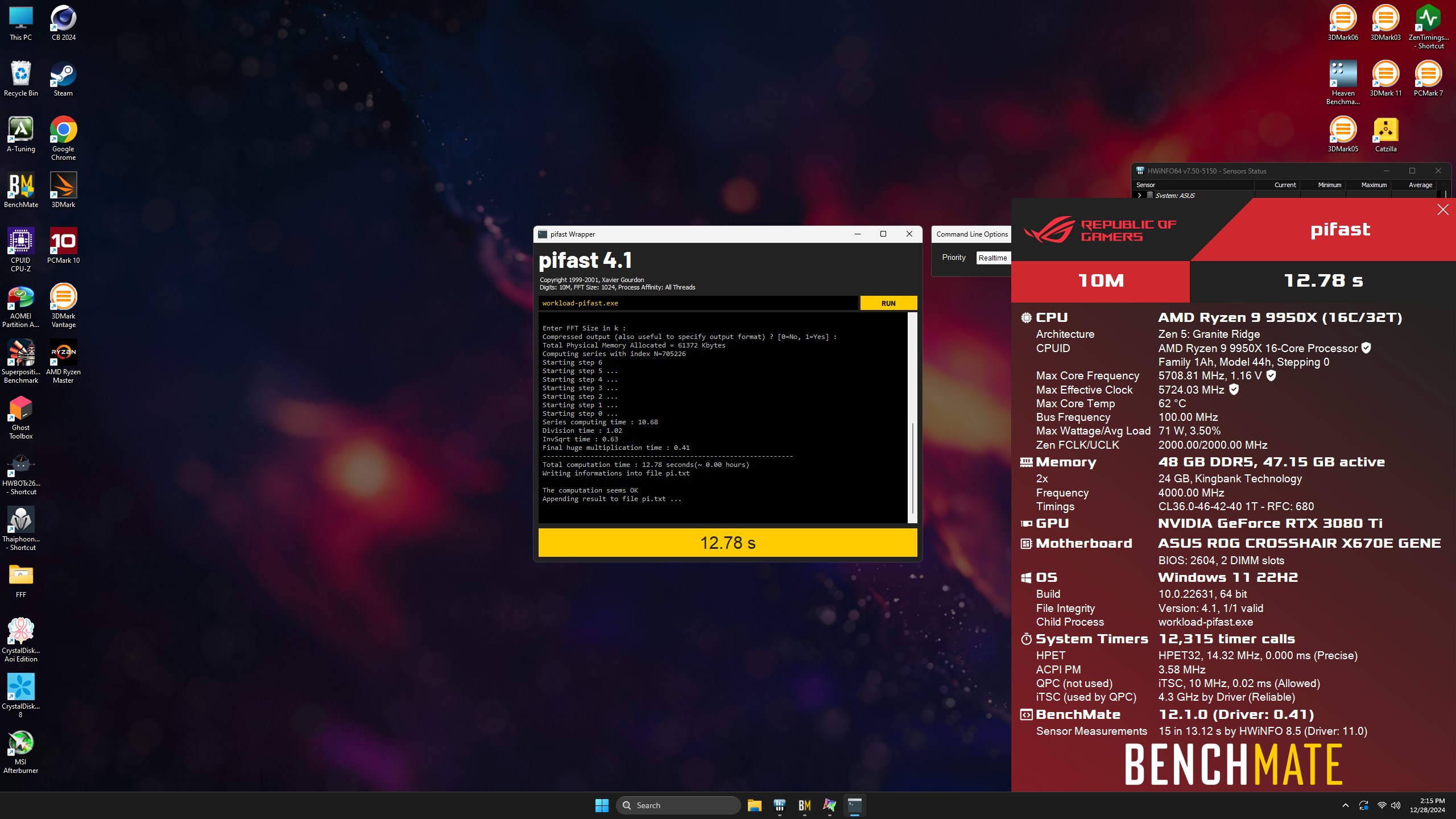Switch to HWiNFO taskbar icon
The width and height of the screenshot is (1456, 819).
pyautogui.click(x=780, y=805)
